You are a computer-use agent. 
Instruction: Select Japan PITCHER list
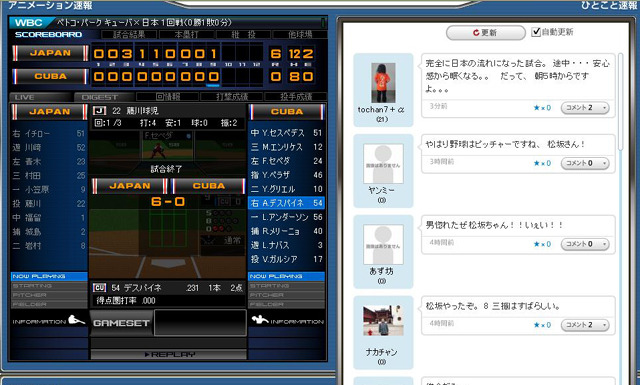49,295
